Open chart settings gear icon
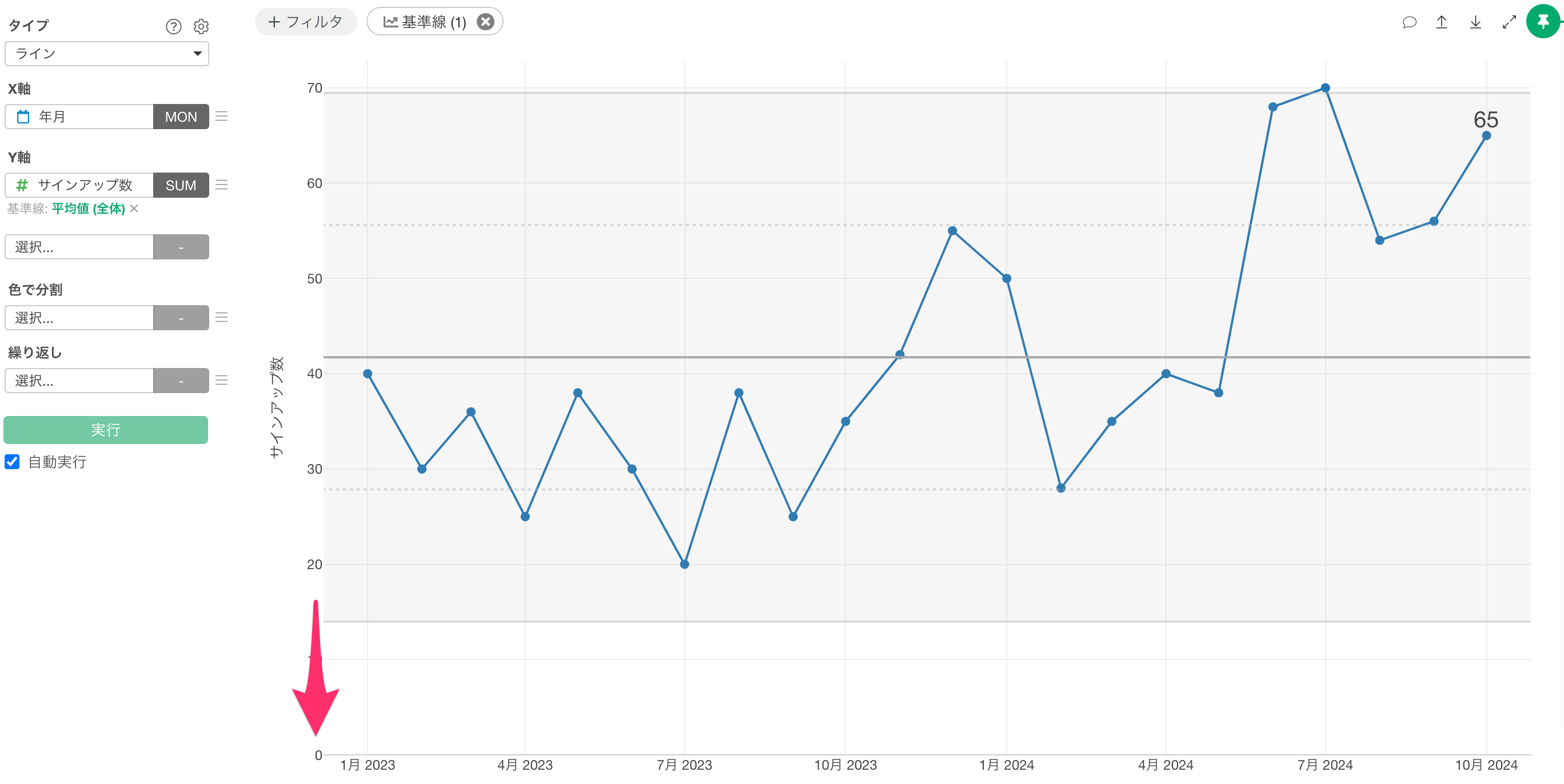 (201, 26)
